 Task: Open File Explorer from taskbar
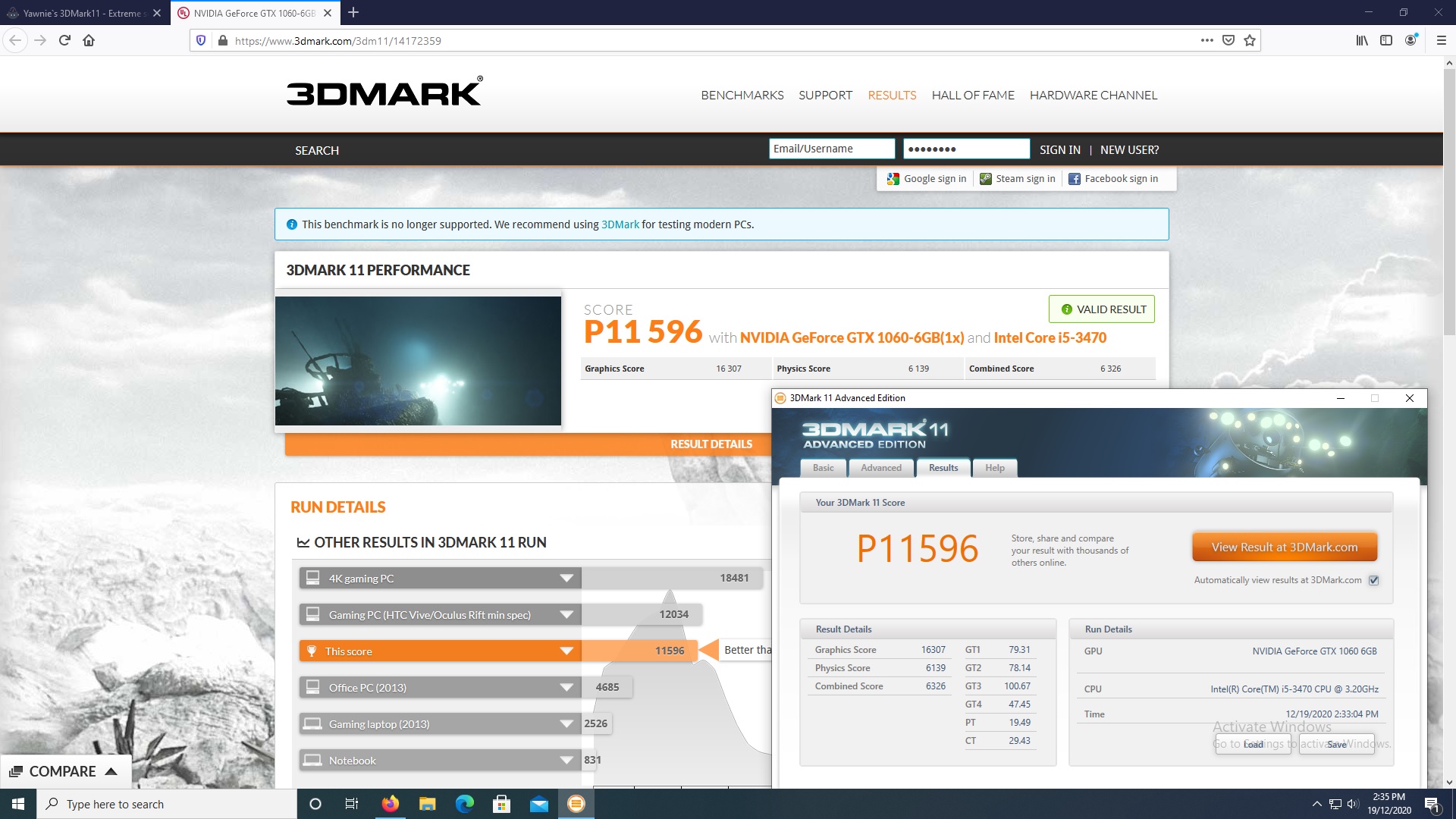[427, 804]
